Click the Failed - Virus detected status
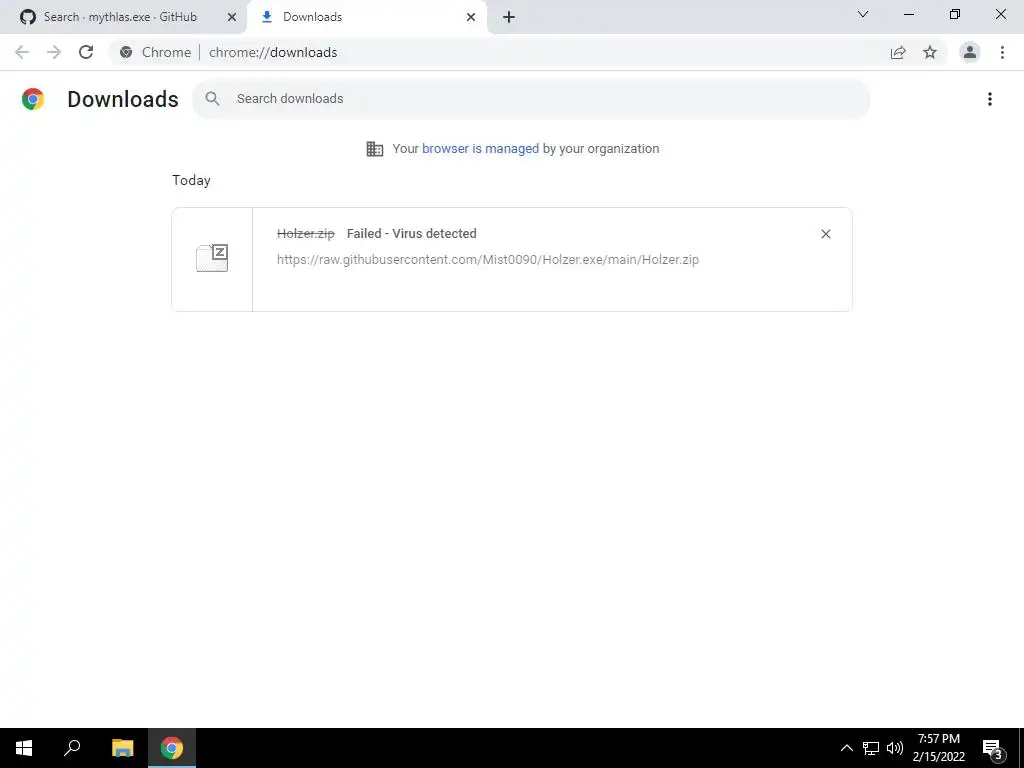This screenshot has height=768, width=1024. coord(411,234)
